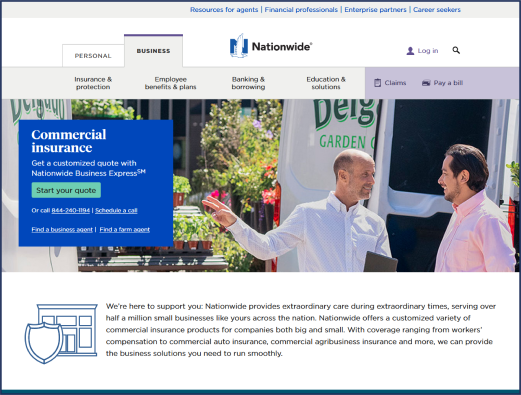
Task: Open Resources for agents link
Action: [x=224, y=10]
